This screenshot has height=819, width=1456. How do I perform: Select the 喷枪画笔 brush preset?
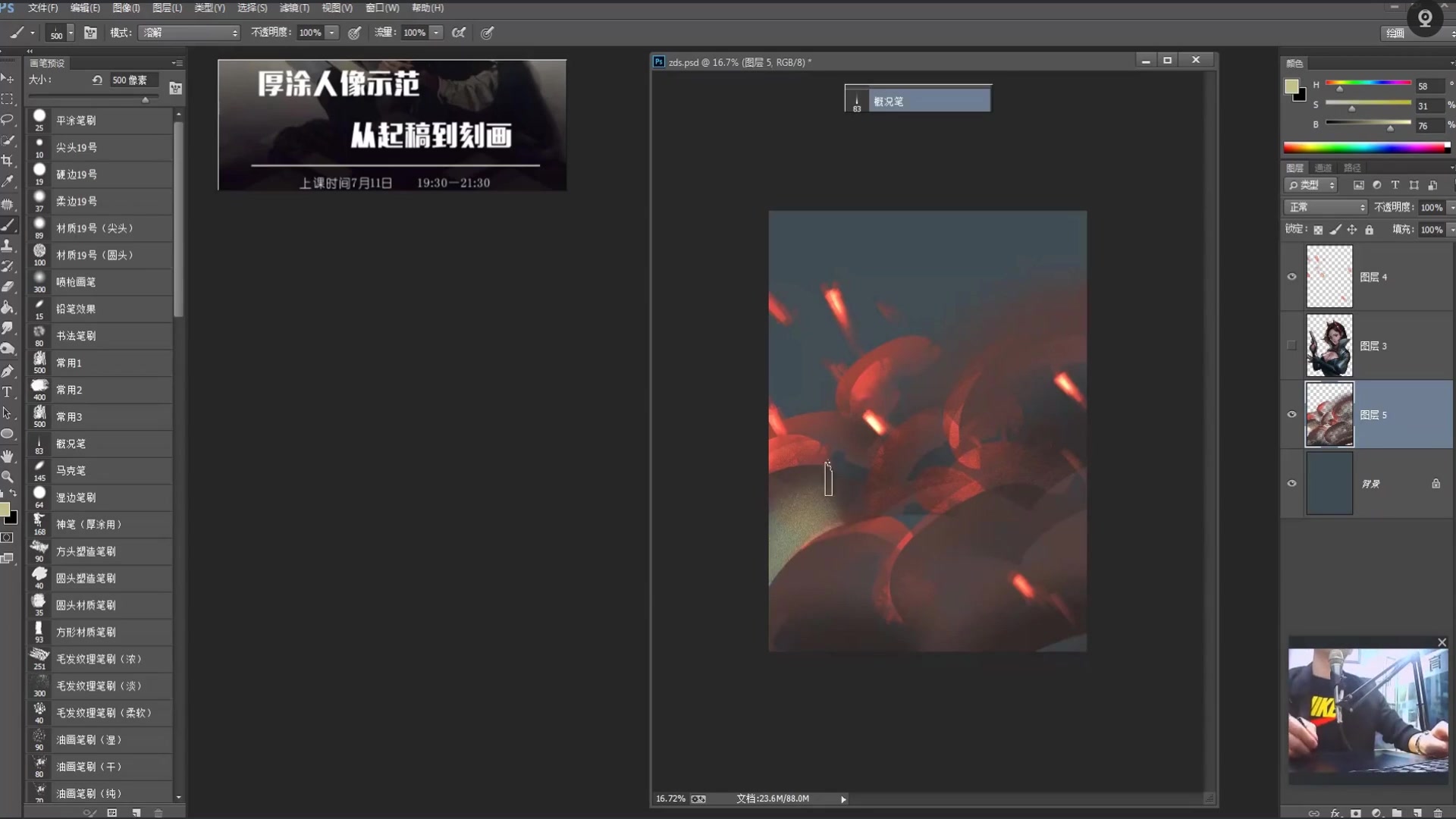pyautogui.click(x=100, y=282)
